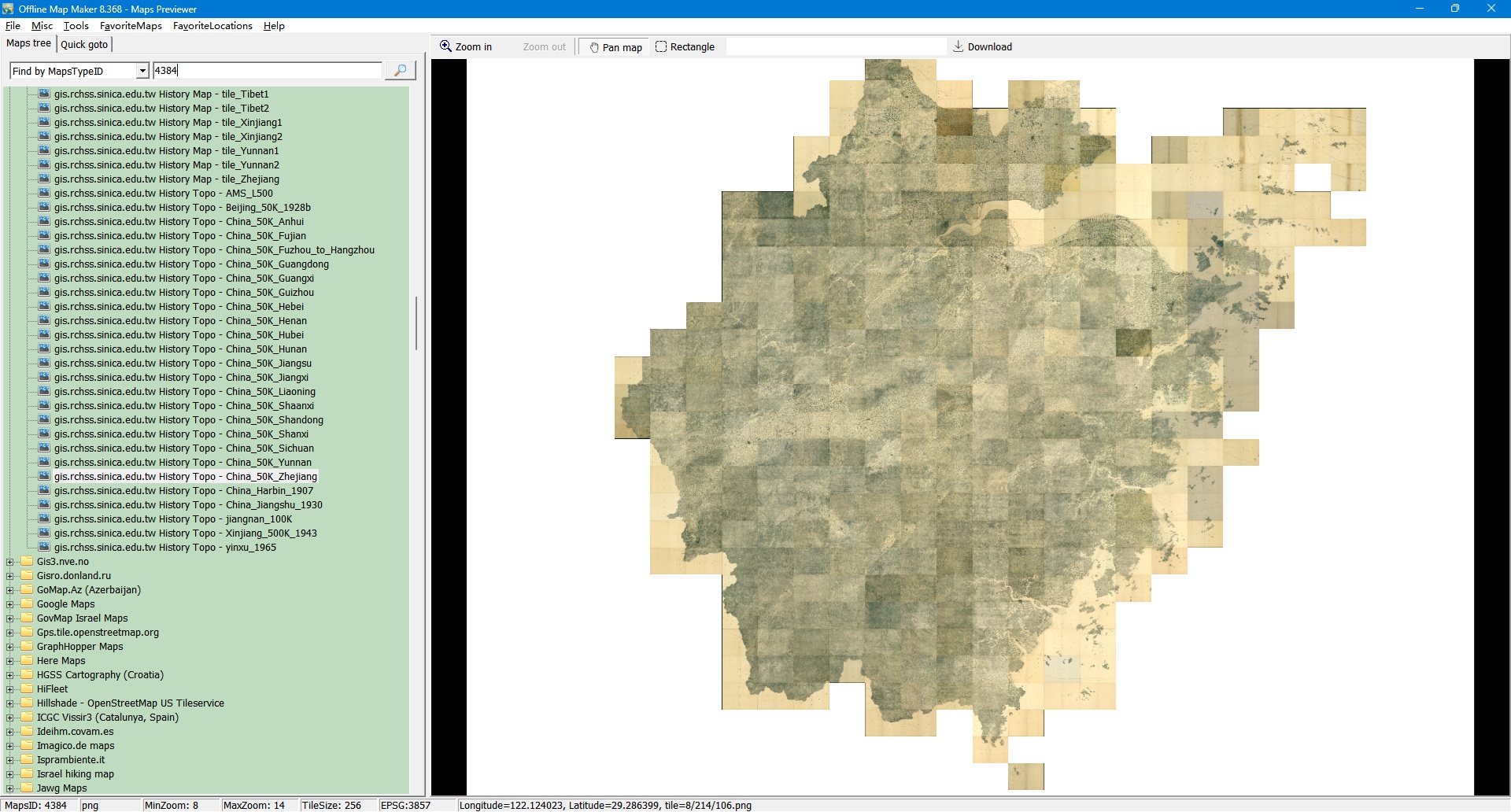1511x812 pixels.
Task: Open the FavoriteMaps menu
Action: [x=131, y=26]
